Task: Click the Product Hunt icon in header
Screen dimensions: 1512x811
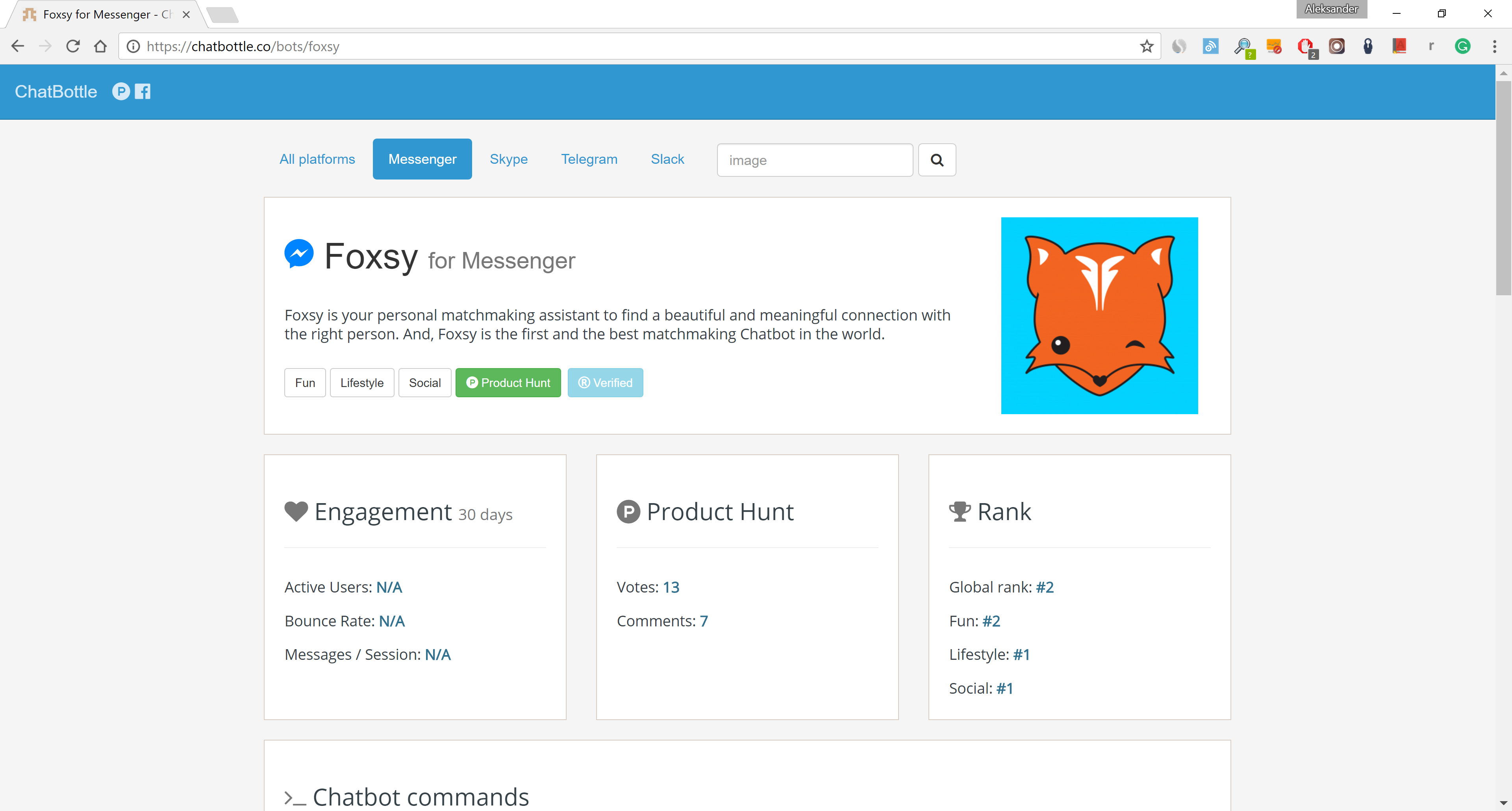Action: pyautogui.click(x=121, y=92)
